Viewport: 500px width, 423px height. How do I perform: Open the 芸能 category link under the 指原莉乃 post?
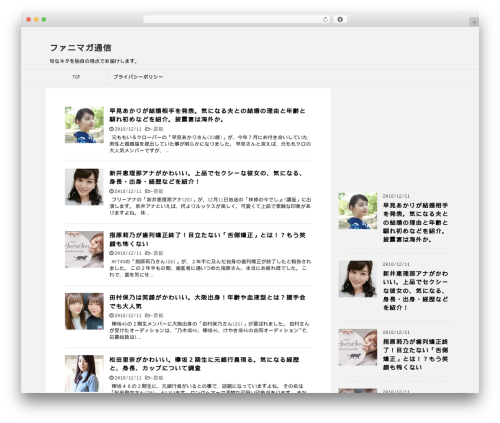(x=158, y=253)
